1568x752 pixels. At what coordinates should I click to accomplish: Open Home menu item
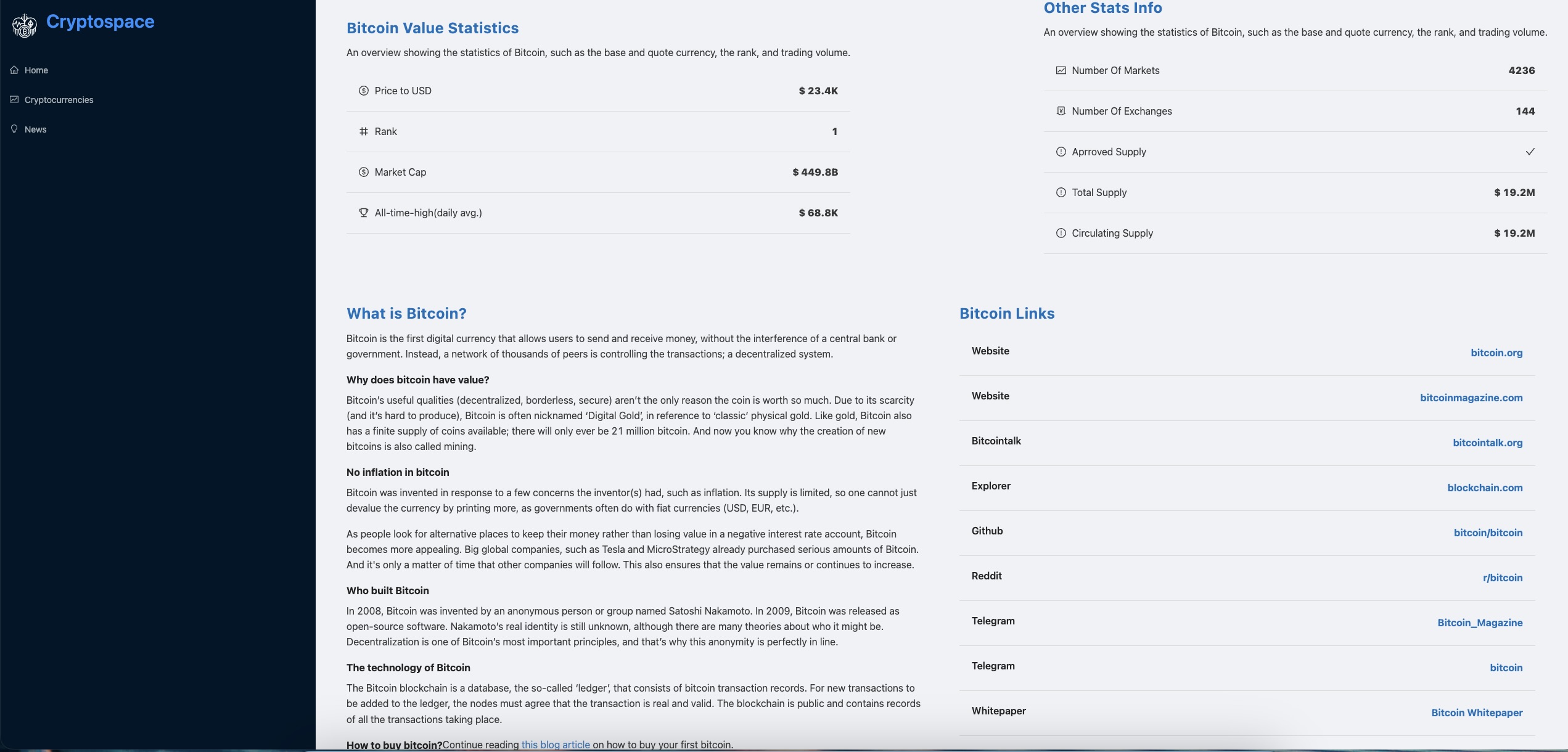[36, 70]
